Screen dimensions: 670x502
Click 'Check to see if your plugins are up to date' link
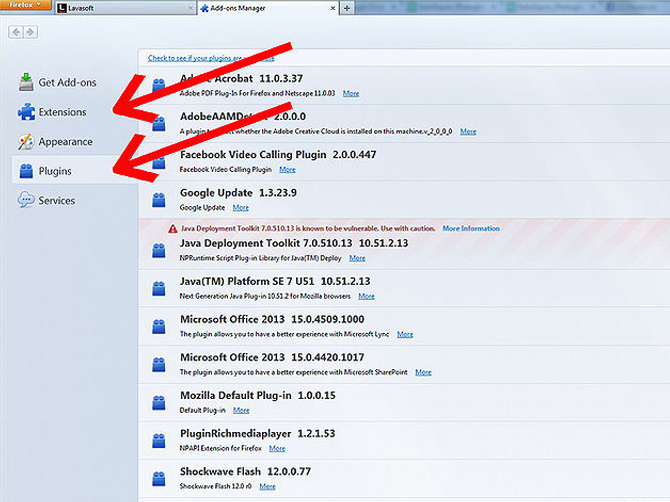point(211,58)
